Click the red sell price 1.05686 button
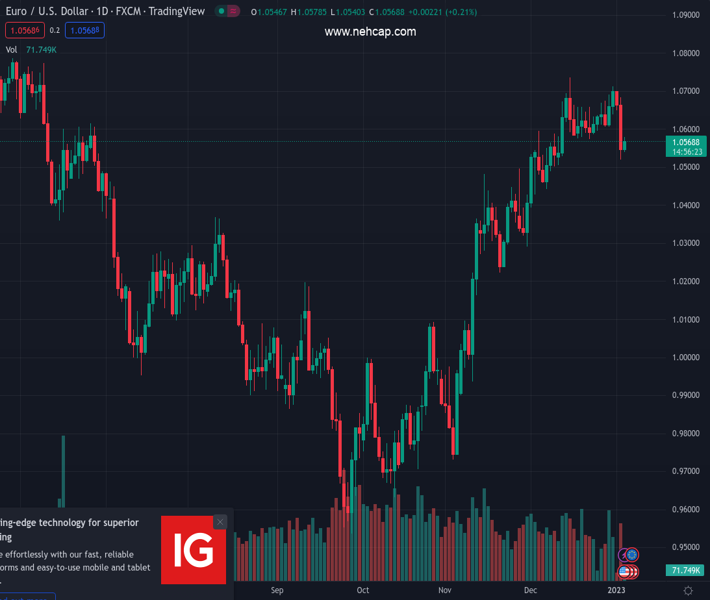The height and width of the screenshot is (600, 710). [24, 30]
